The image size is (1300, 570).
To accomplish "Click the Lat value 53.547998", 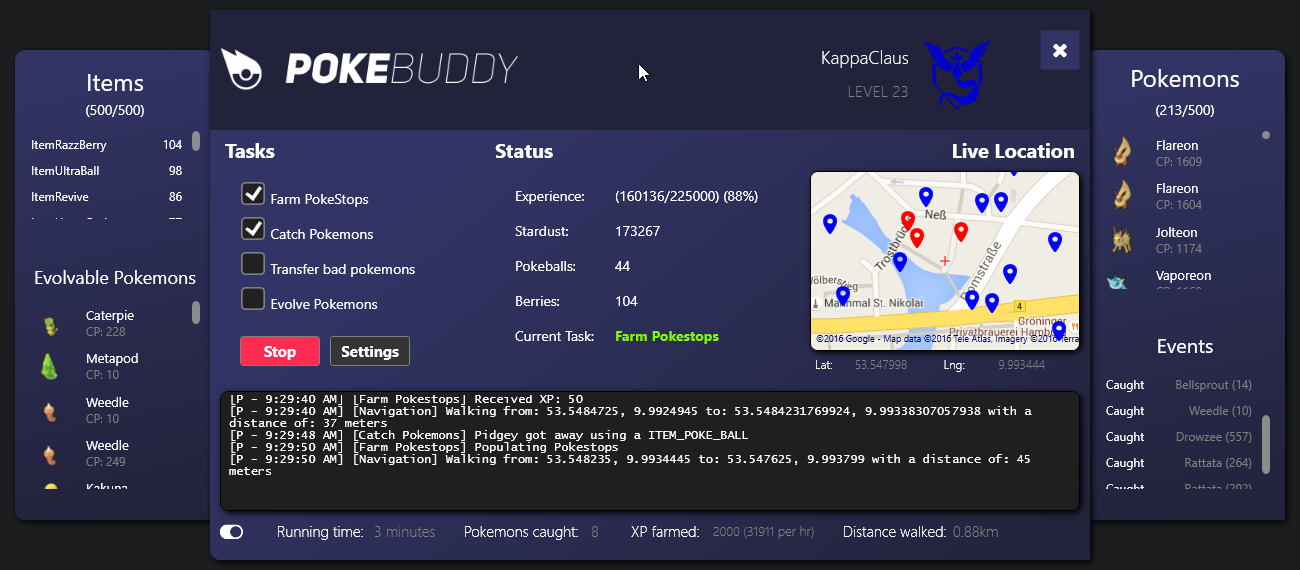I will click(x=881, y=365).
